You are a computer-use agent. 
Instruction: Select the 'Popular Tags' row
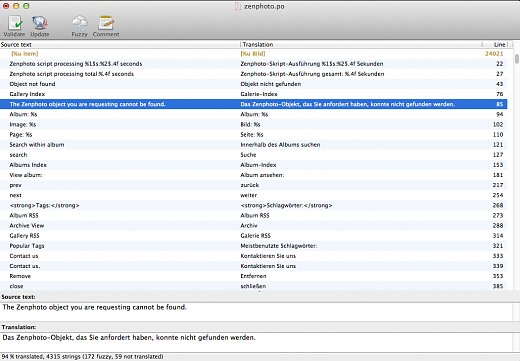click(x=254, y=246)
